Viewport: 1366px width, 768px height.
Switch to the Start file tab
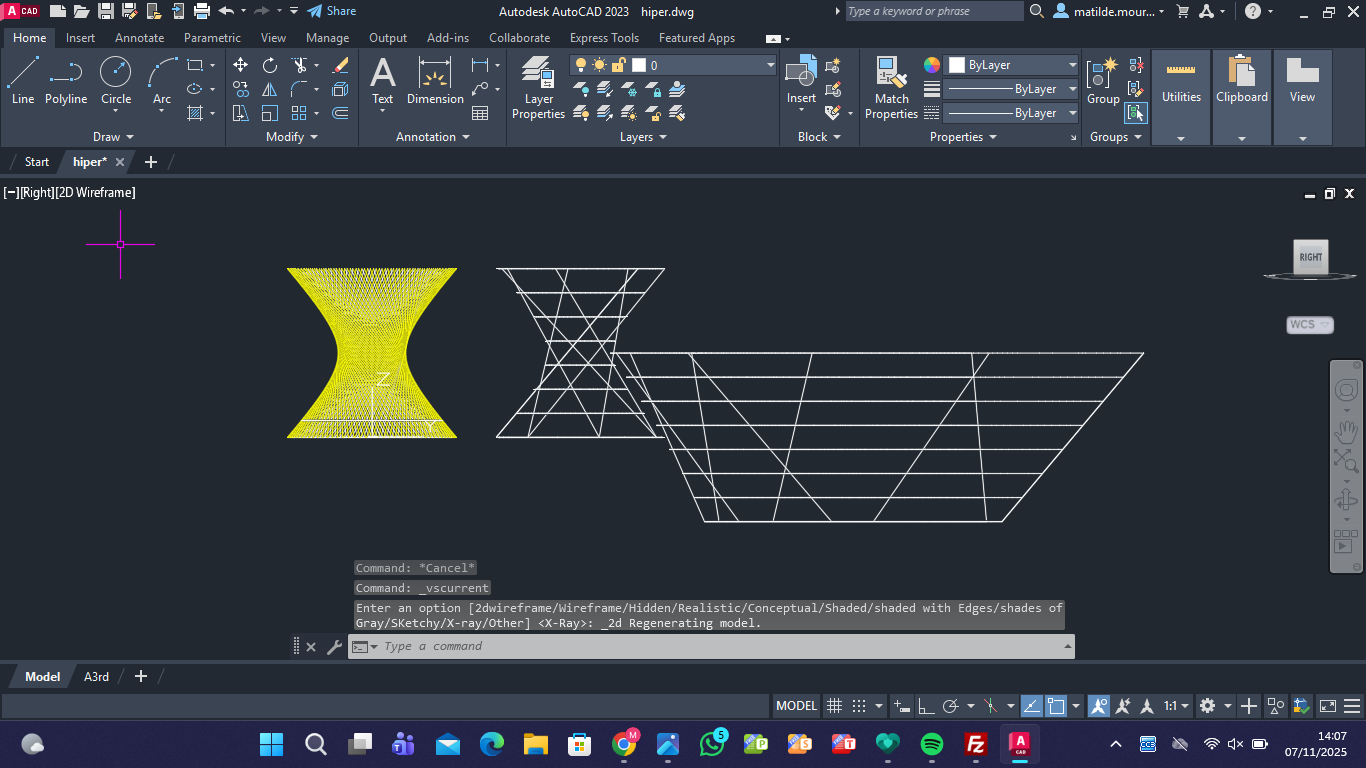37,162
